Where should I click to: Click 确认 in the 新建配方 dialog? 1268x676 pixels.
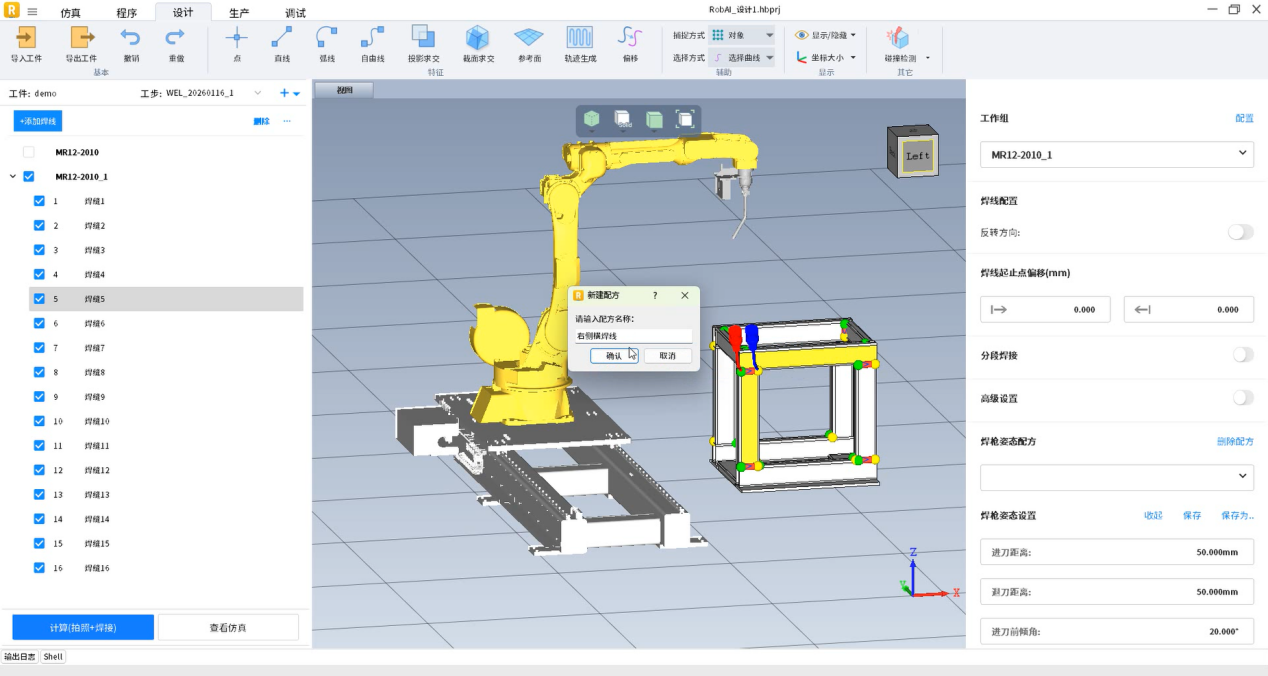(614, 356)
